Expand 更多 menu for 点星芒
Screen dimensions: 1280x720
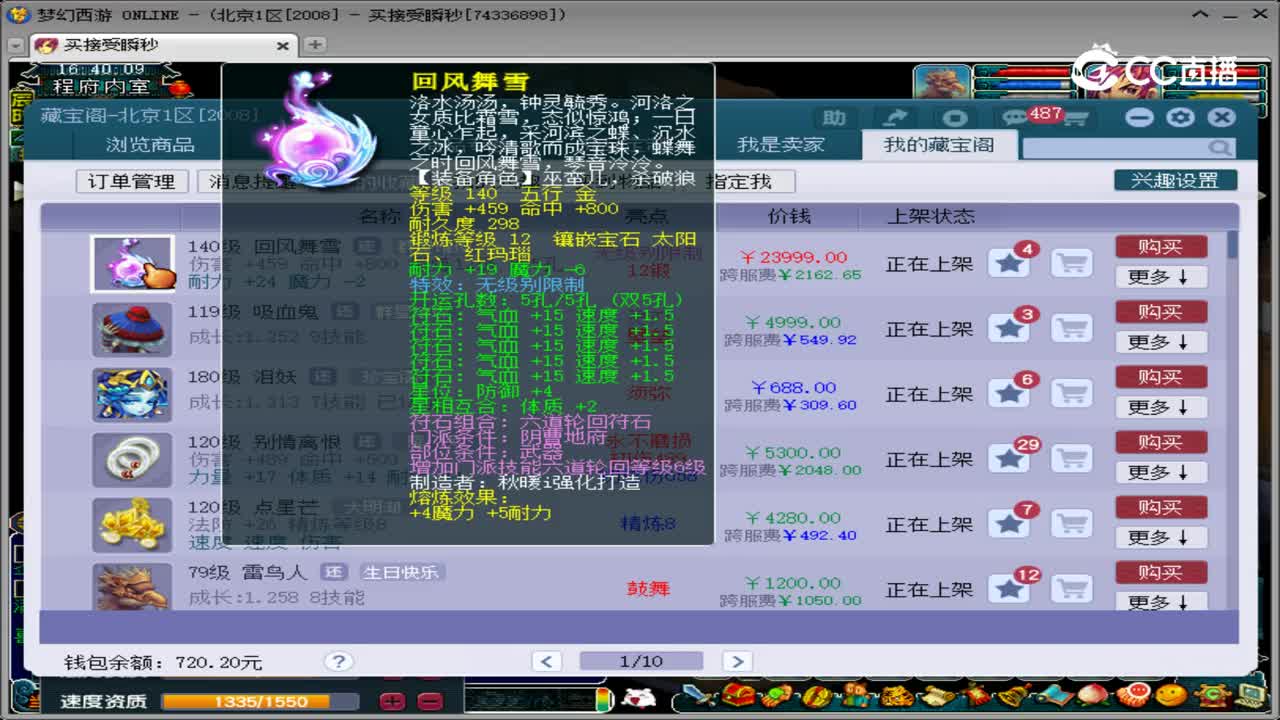[x=1160, y=537]
